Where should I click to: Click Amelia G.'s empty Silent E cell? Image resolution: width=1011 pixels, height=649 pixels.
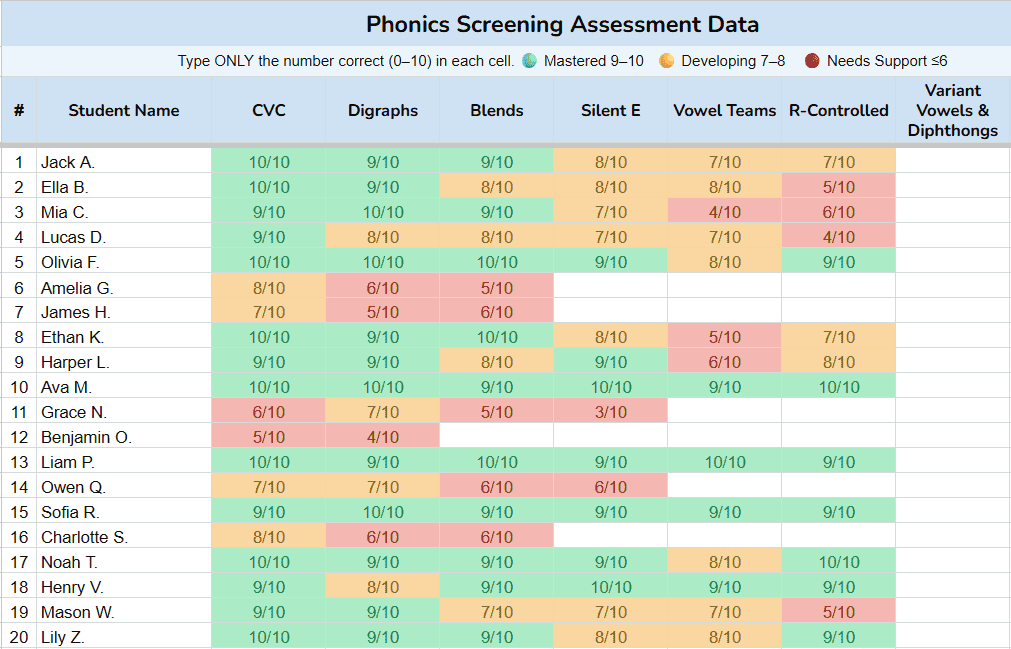tap(611, 287)
